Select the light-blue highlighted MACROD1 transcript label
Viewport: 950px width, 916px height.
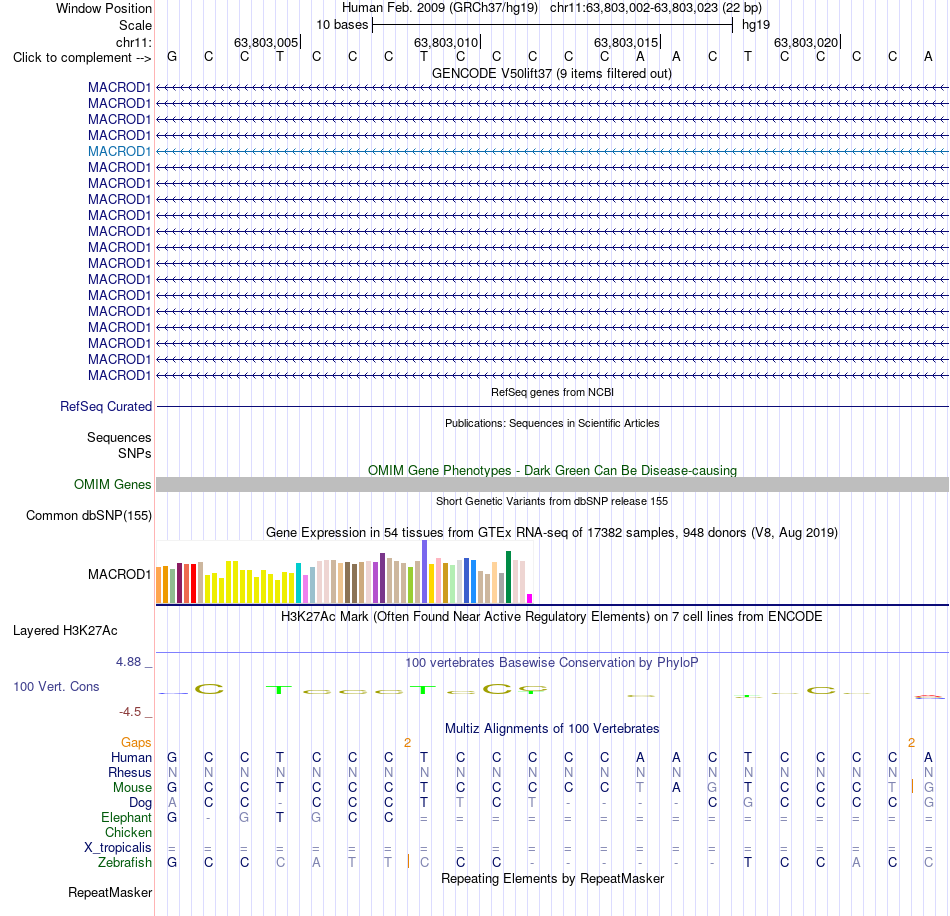click(119, 151)
